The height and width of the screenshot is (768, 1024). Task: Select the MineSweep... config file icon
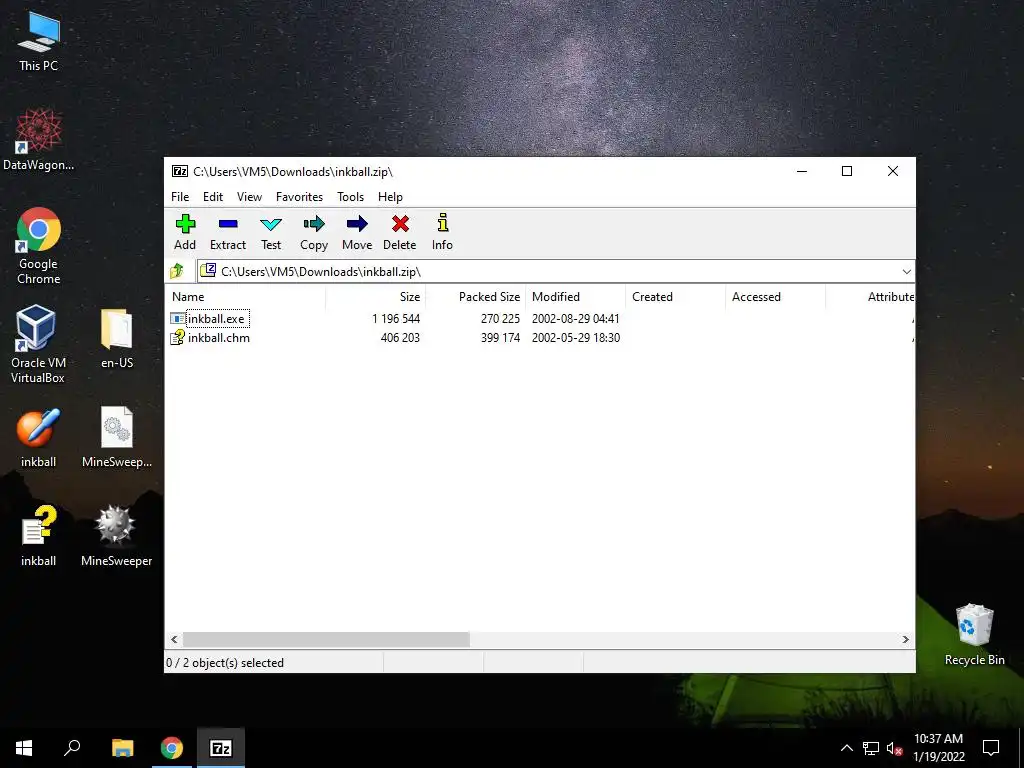point(117,437)
